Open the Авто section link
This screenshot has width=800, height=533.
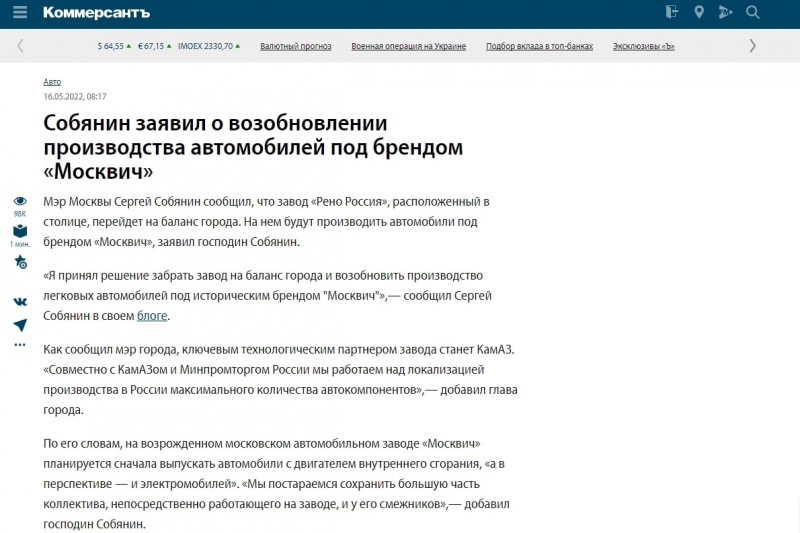pos(52,82)
